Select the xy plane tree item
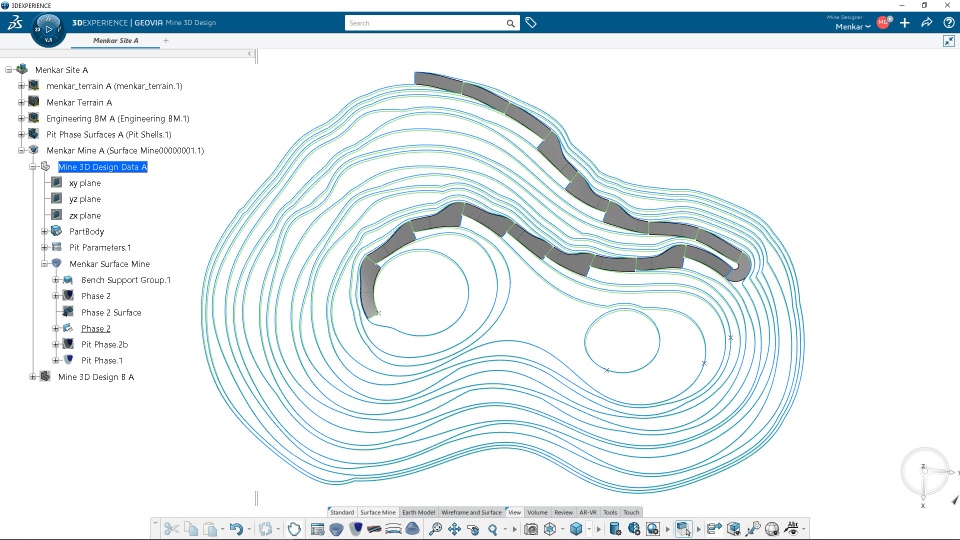 85,183
